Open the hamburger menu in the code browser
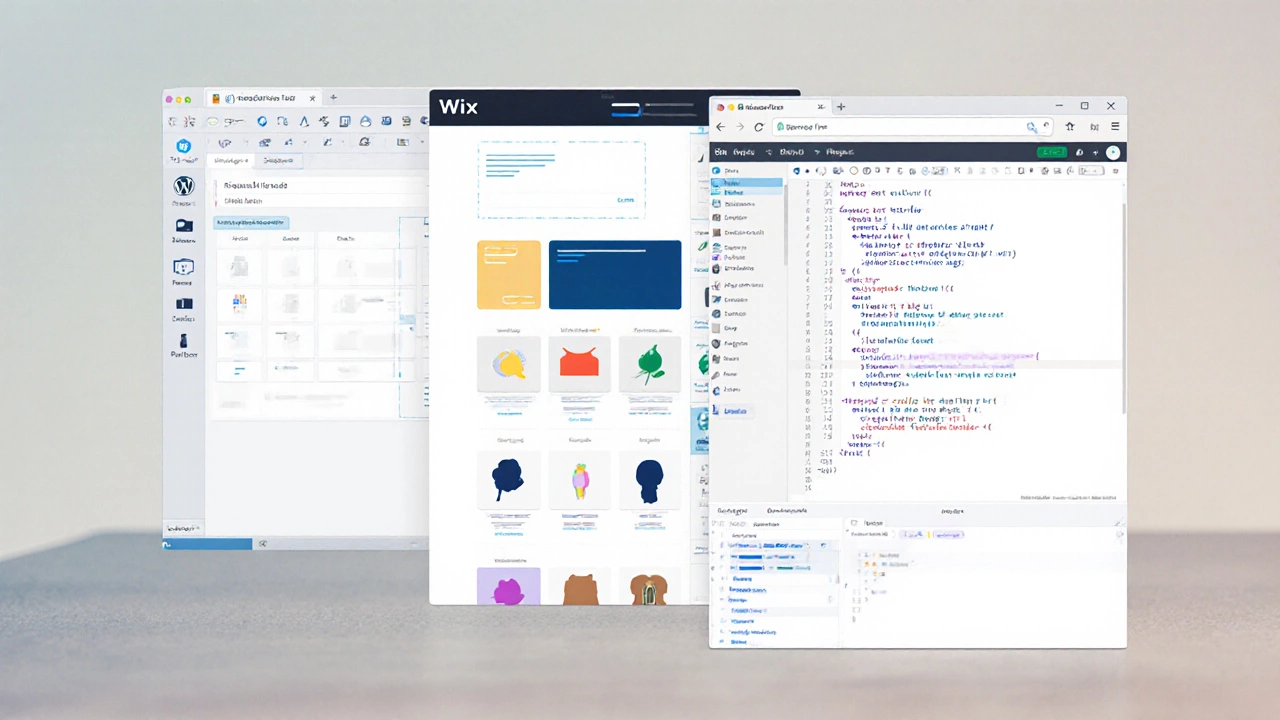Image resolution: width=1280 pixels, height=720 pixels. tap(1115, 127)
